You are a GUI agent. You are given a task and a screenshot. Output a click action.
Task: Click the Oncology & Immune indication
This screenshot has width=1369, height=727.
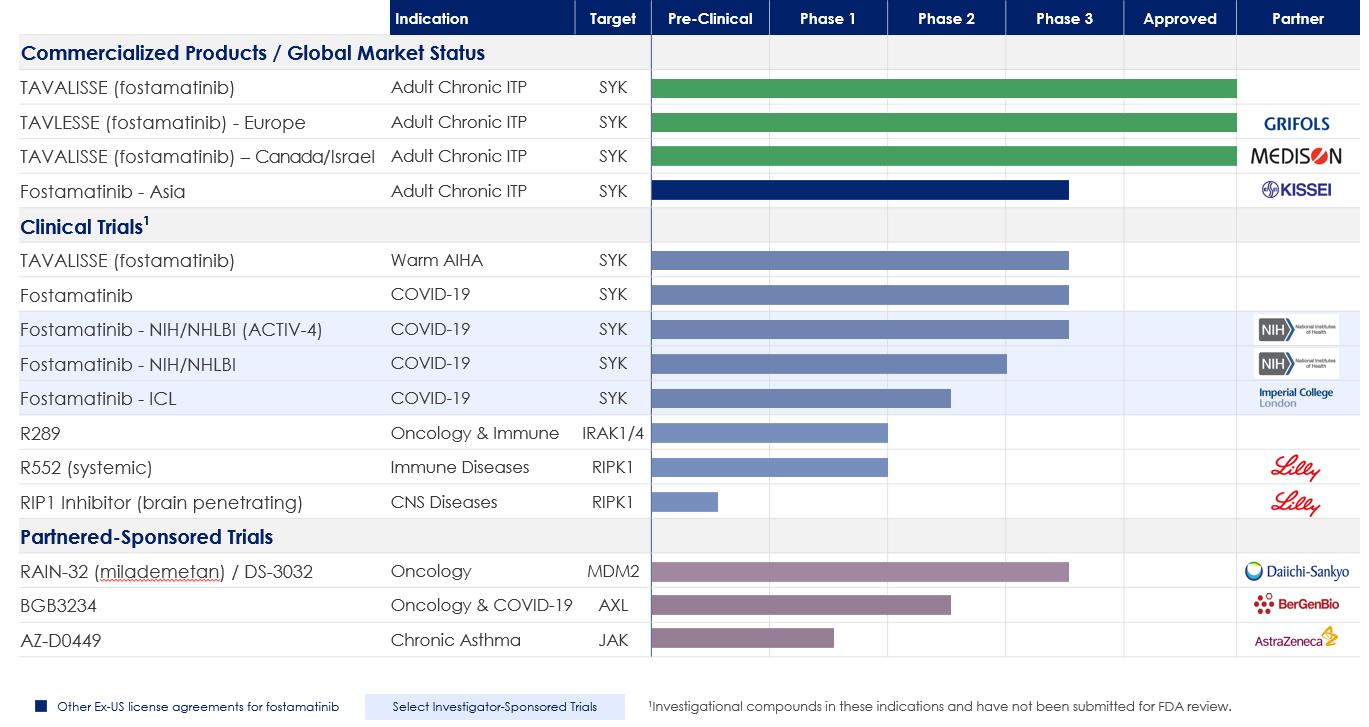coord(475,433)
